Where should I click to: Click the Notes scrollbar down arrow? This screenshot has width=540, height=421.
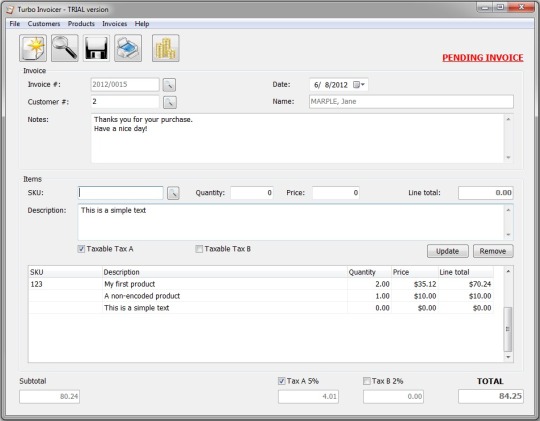[x=508, y=157]
